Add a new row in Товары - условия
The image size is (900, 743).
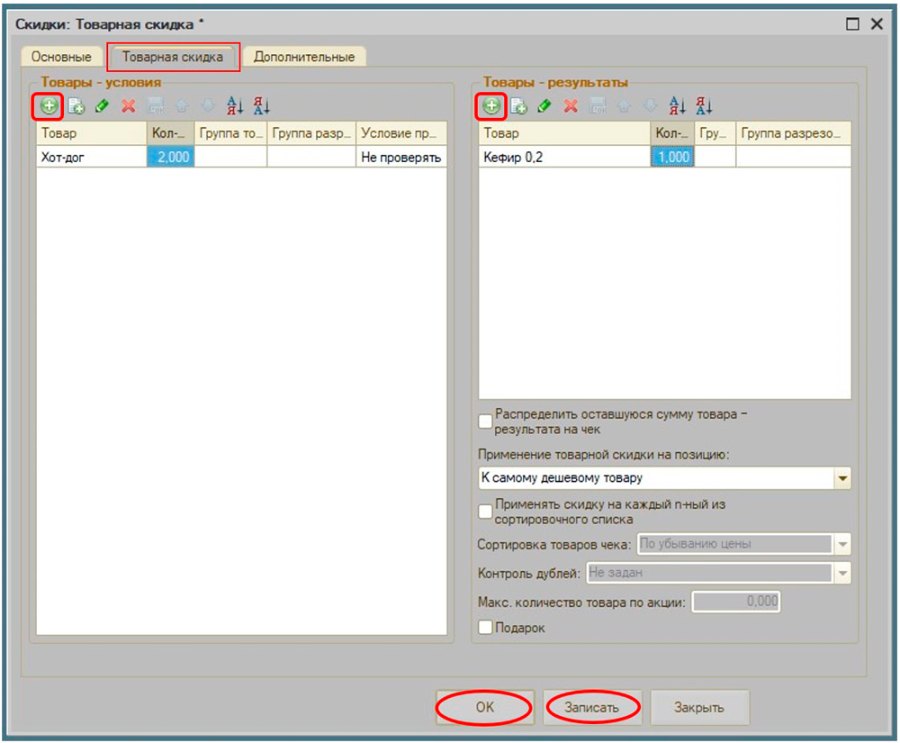(x=49, y=106)
